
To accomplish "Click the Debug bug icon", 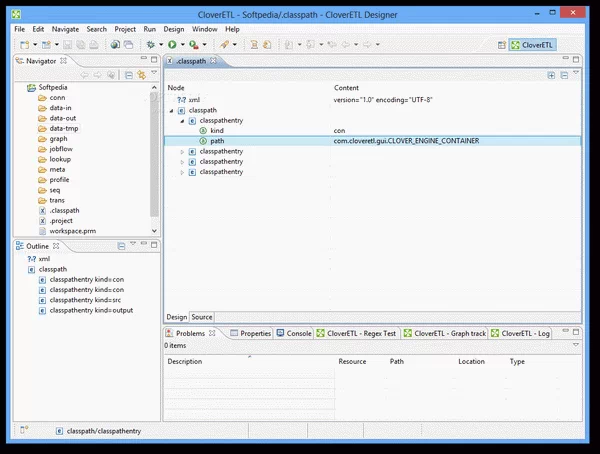I will click(x=151, y=45).
